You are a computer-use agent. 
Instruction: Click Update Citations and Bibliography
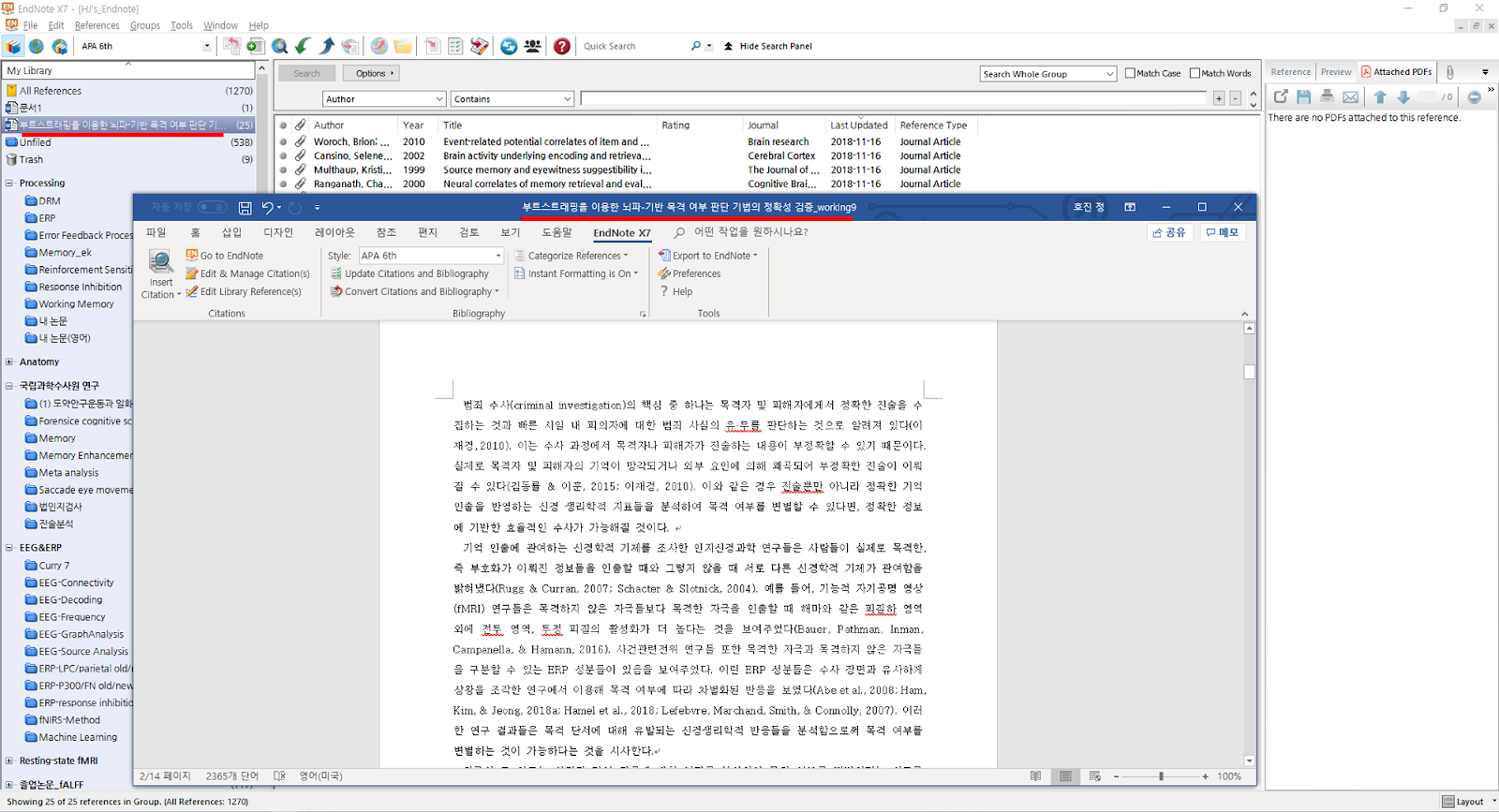pyautogui.click(x=409, y=273)
